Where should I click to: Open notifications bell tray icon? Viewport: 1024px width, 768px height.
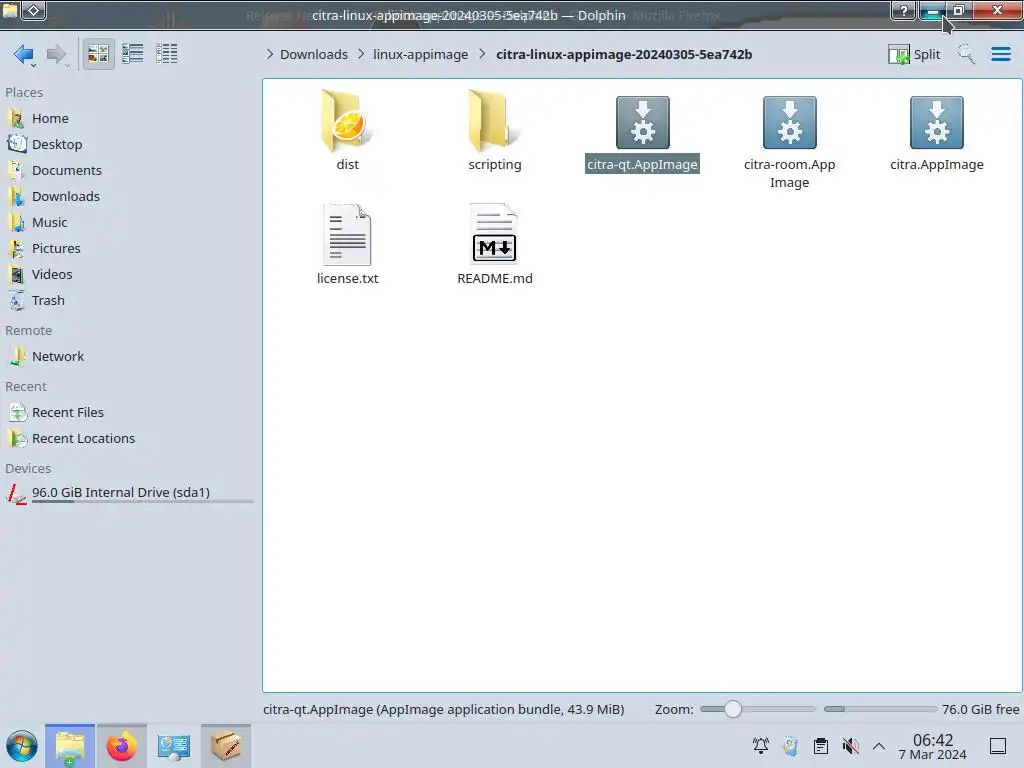(x=761, y=746)
